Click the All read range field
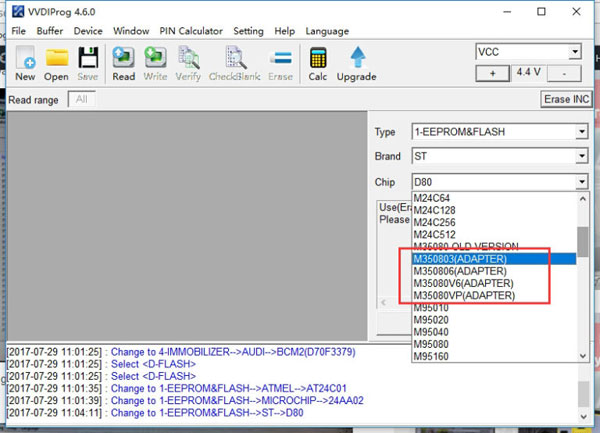Image resolution: width=600 pixels, height=433 pixels. [82, 99]
